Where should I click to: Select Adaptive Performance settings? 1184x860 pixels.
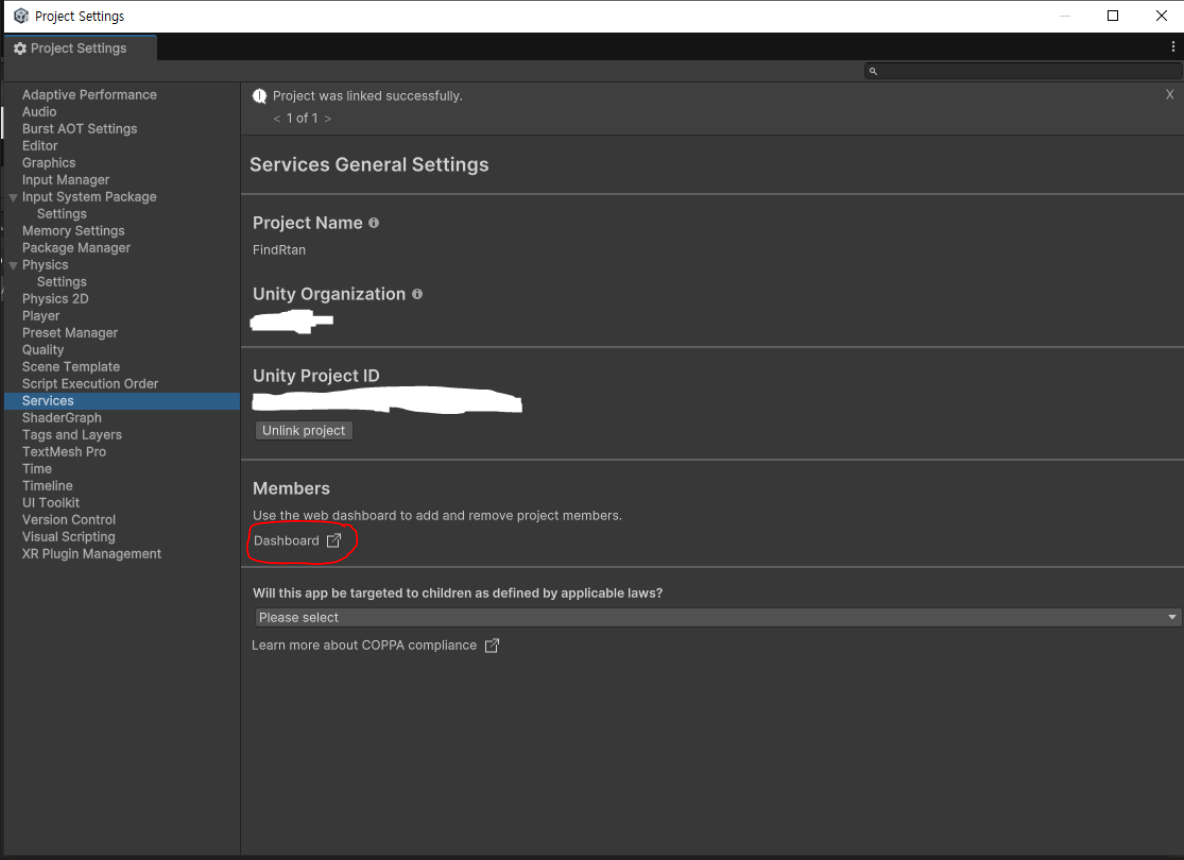pyautogui.click(x=89, y=94)
